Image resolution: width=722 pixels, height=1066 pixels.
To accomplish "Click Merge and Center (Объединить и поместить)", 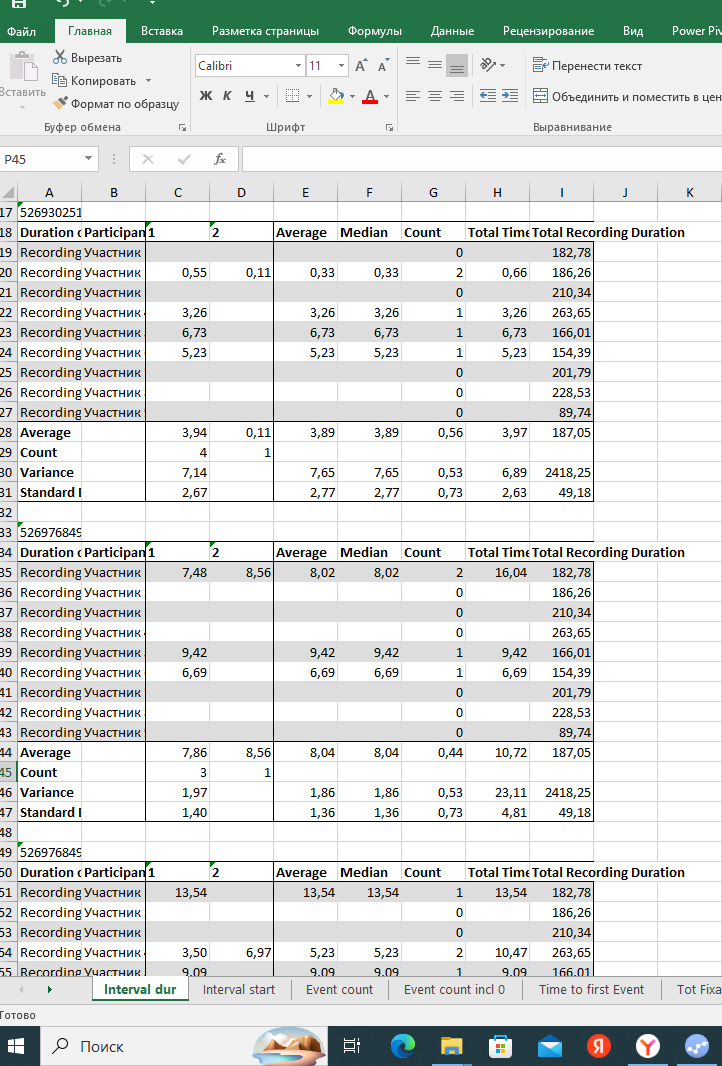I will 626,97.
